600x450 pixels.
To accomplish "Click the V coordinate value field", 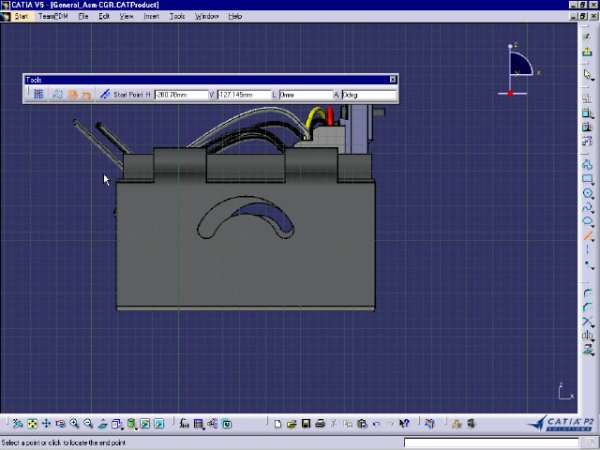I will pyautogui.click(x=244, y=95).
